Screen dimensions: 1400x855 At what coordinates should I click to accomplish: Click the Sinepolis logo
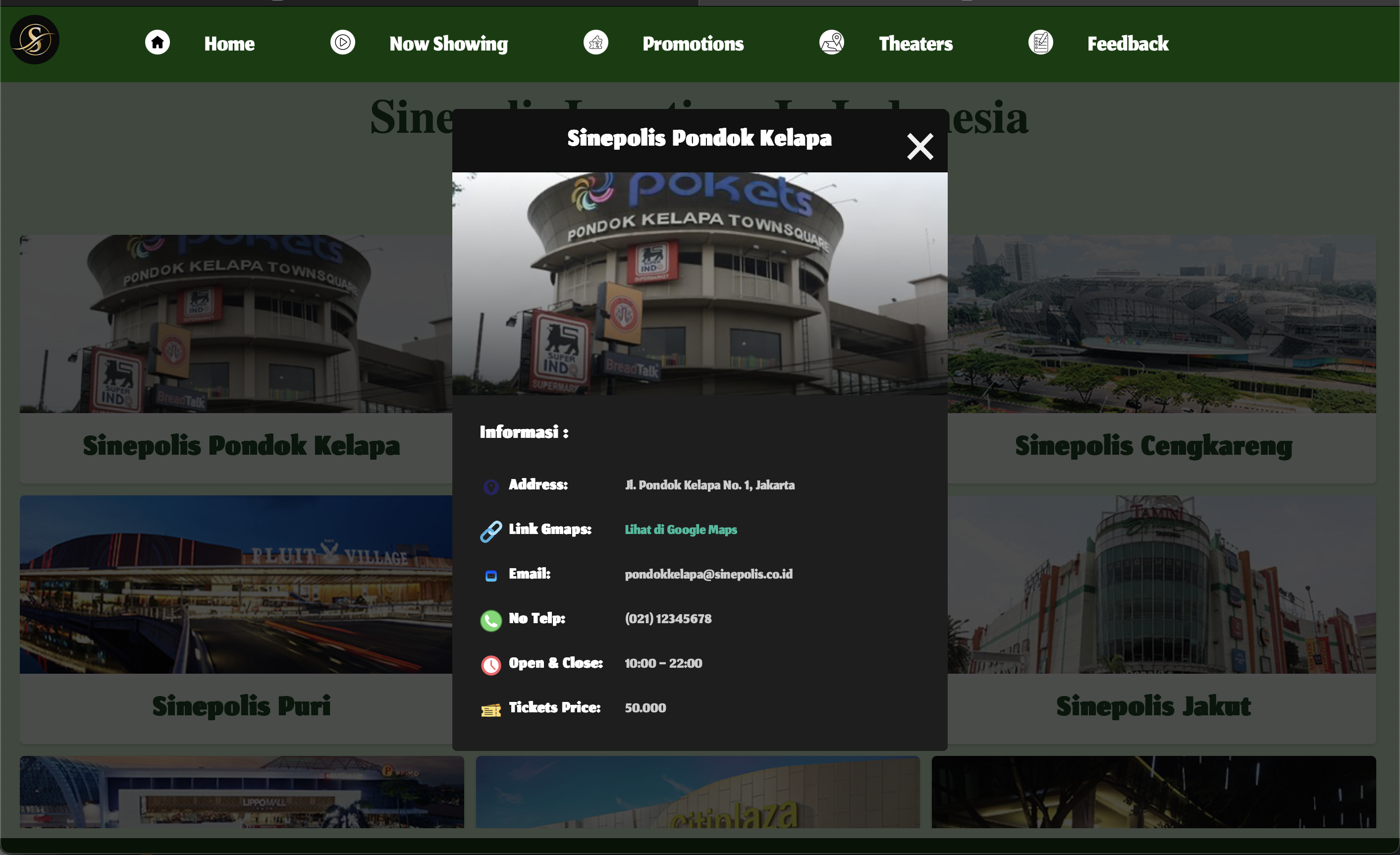tap(35, 39)
